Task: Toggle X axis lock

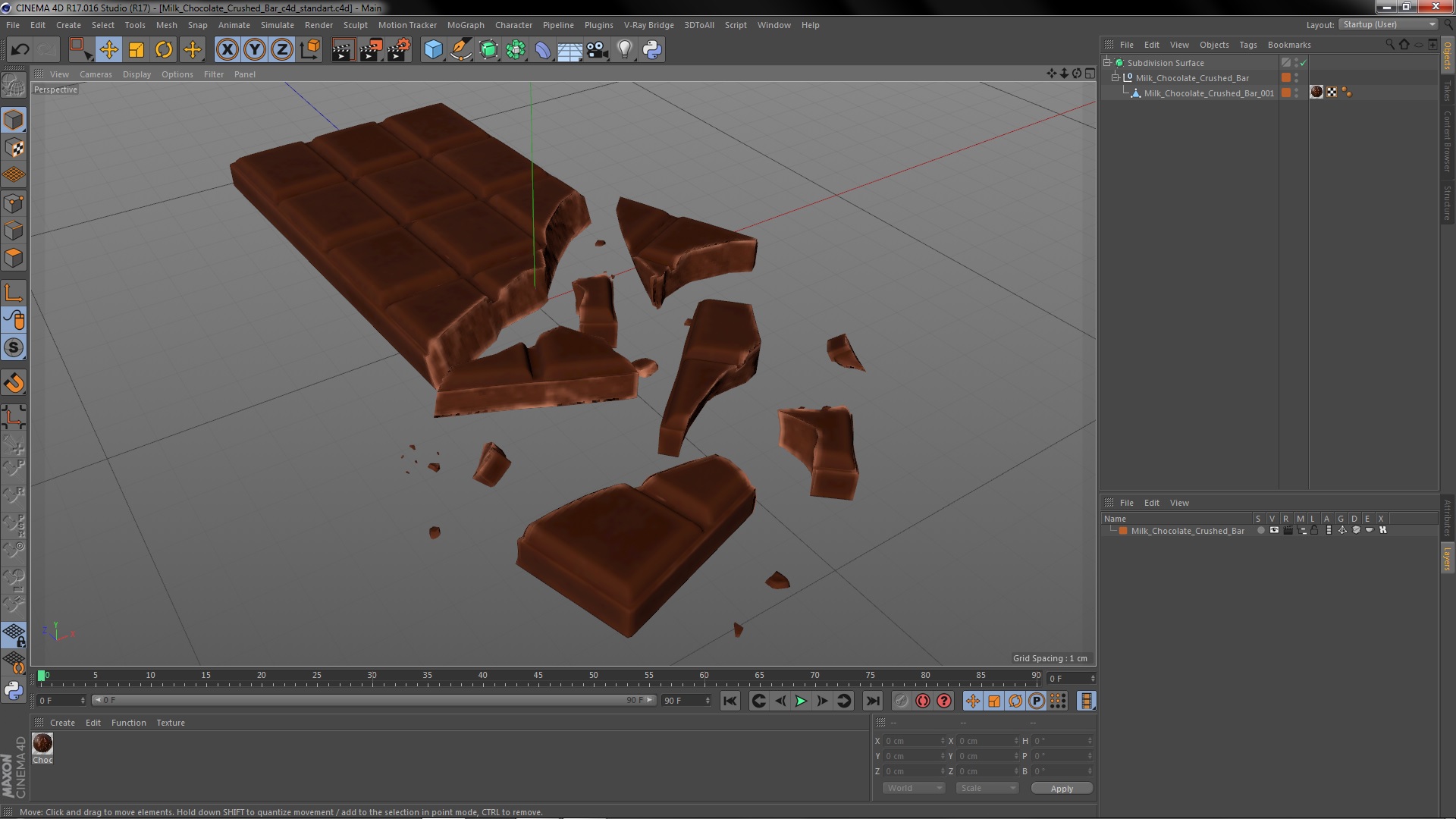Action: (227, 50)
